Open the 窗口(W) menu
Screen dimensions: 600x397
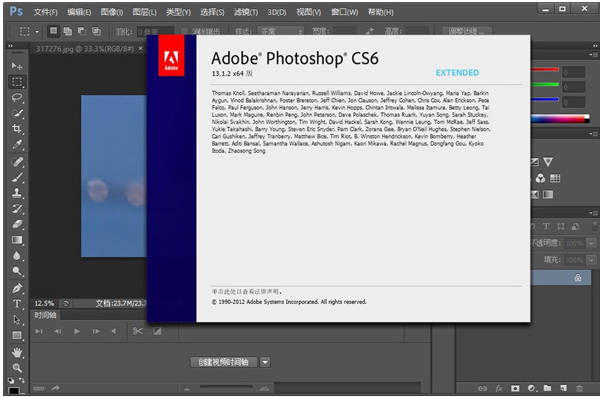[345, 12]
